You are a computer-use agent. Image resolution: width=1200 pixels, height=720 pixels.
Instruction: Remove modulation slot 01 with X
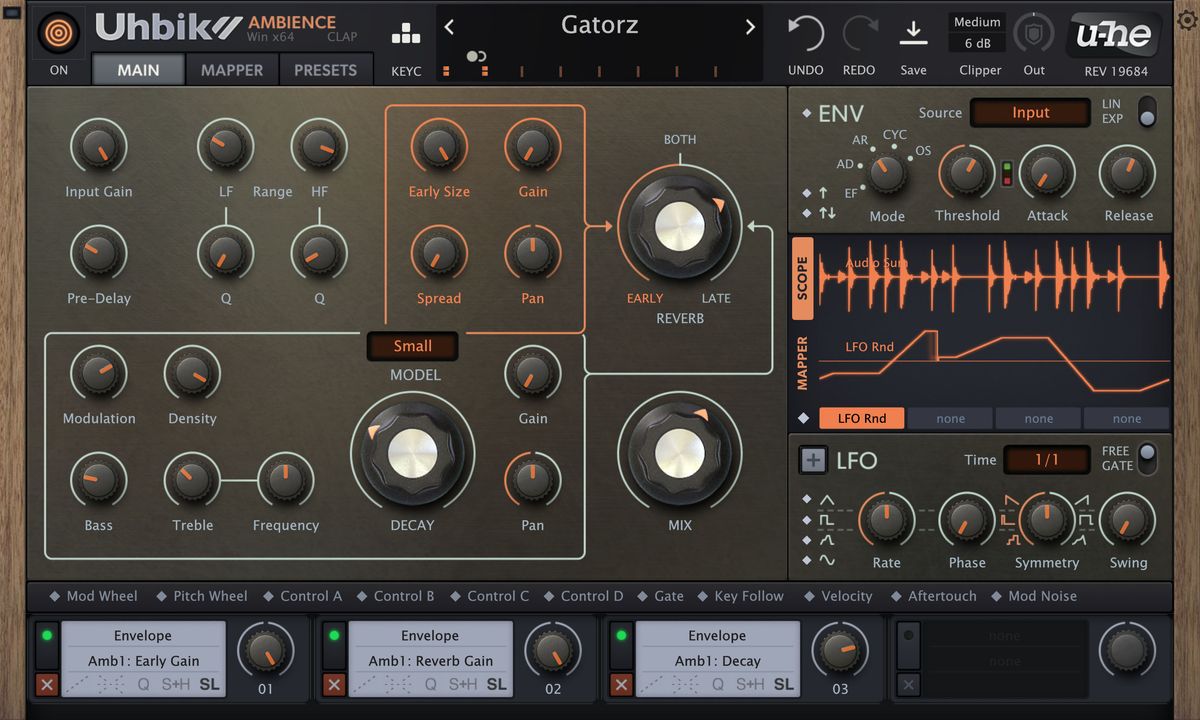click(x=47, y=684)
